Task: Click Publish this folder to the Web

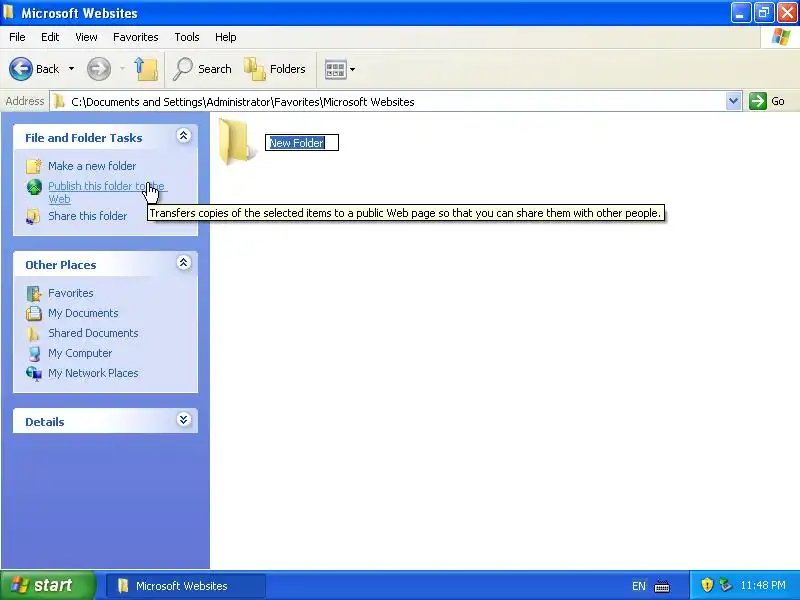Action: pyautogui.click(x=106, y=192)
